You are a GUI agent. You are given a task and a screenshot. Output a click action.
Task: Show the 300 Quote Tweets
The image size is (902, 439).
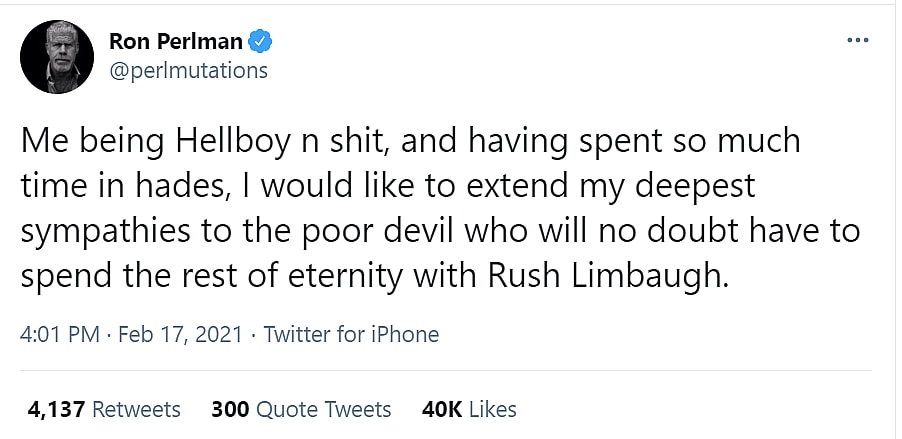301,409
